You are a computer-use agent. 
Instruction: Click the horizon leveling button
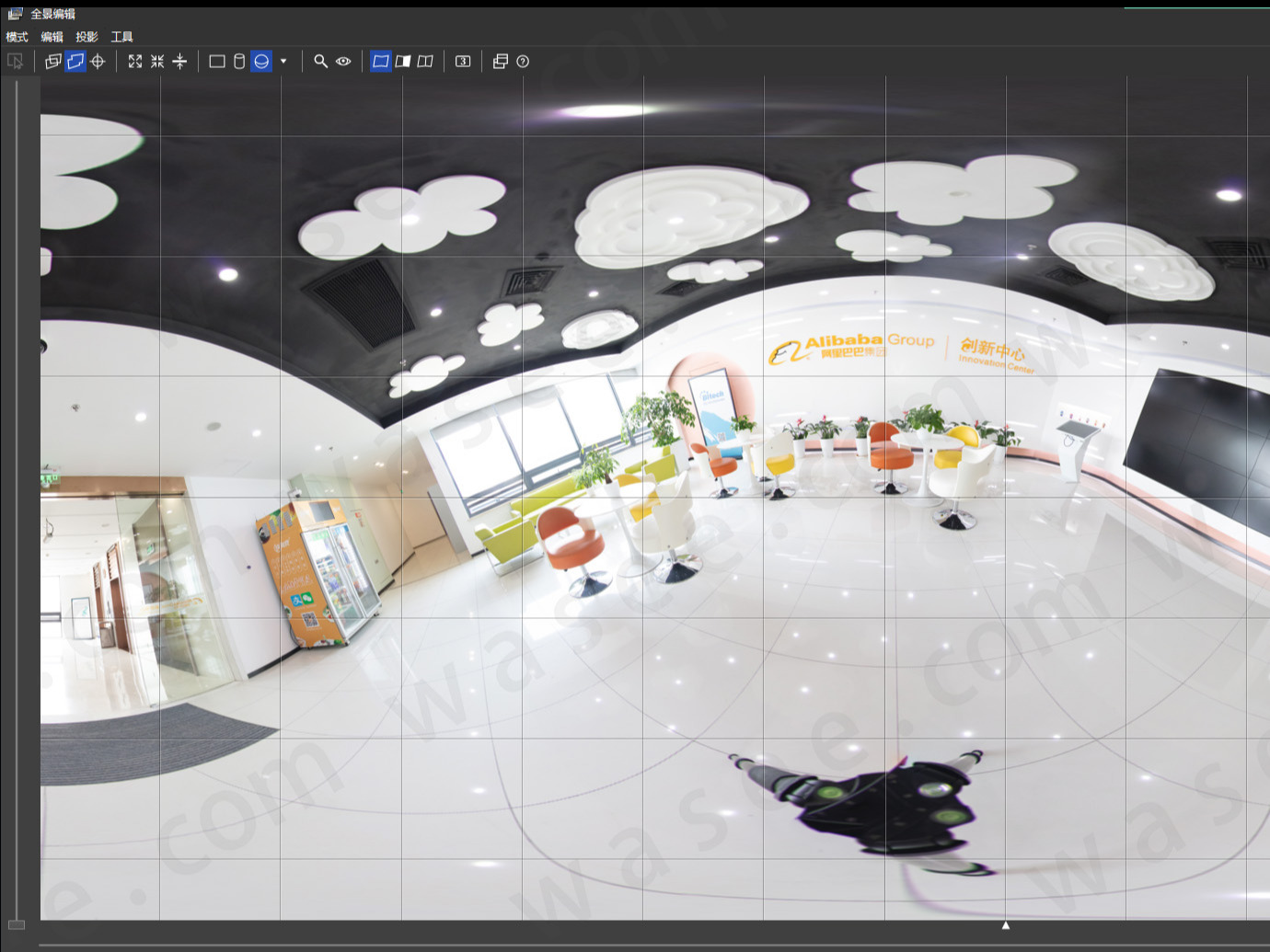(179, 62)
